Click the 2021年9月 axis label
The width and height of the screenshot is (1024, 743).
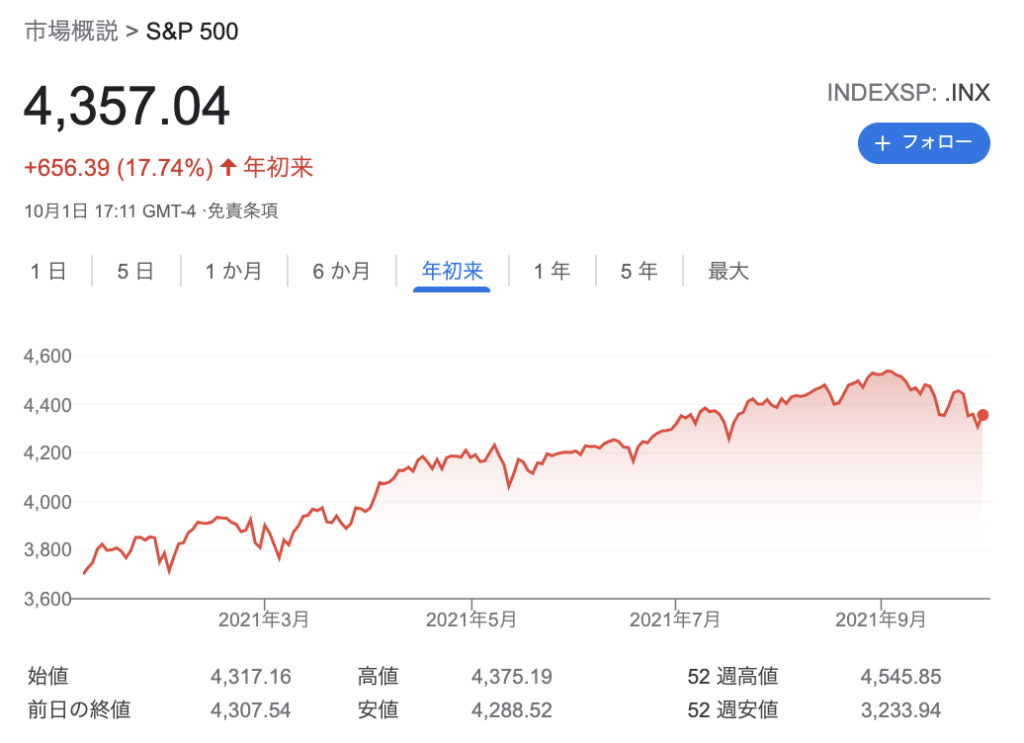[881, 620]
